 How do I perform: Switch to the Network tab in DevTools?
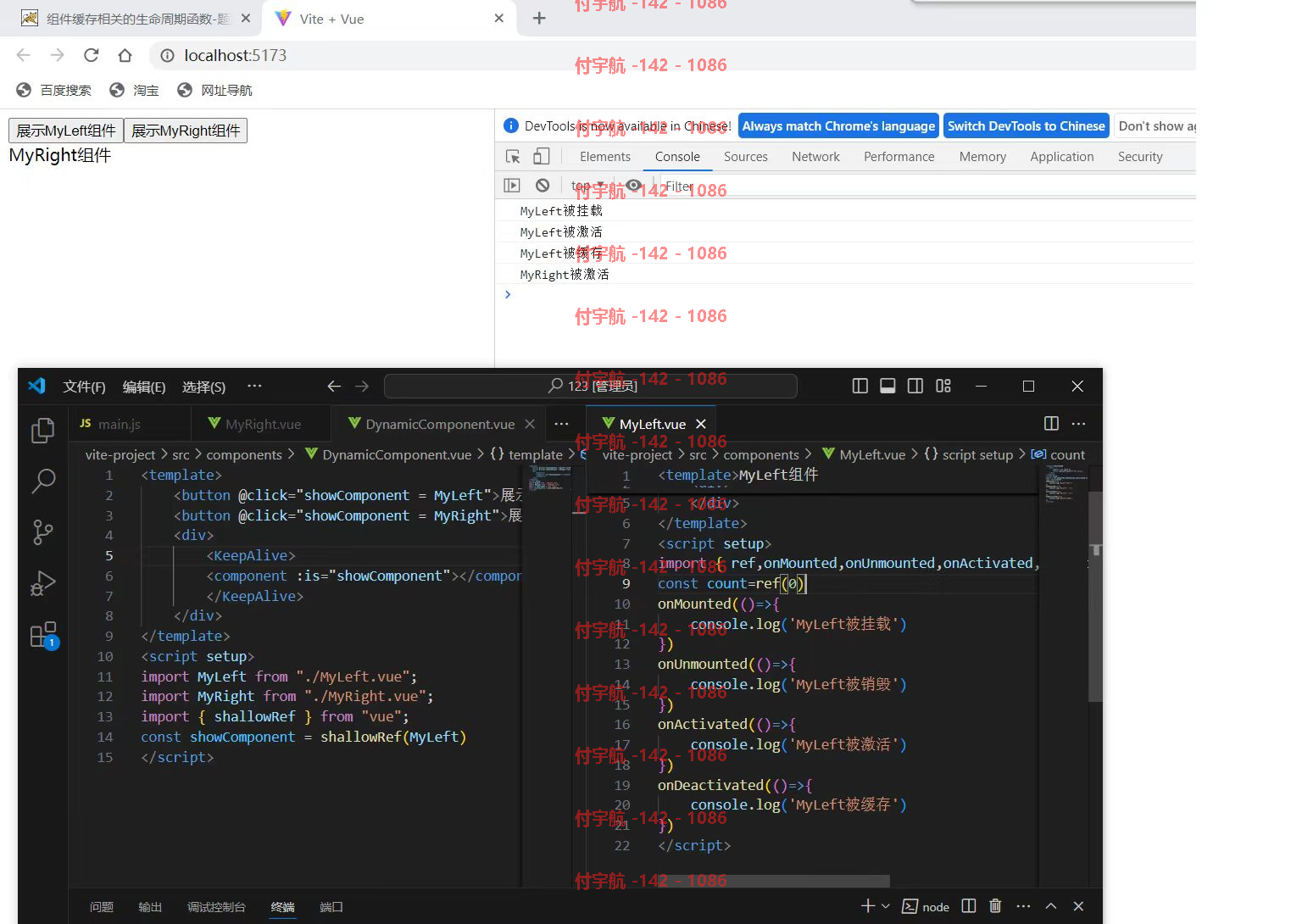[815, 157]
